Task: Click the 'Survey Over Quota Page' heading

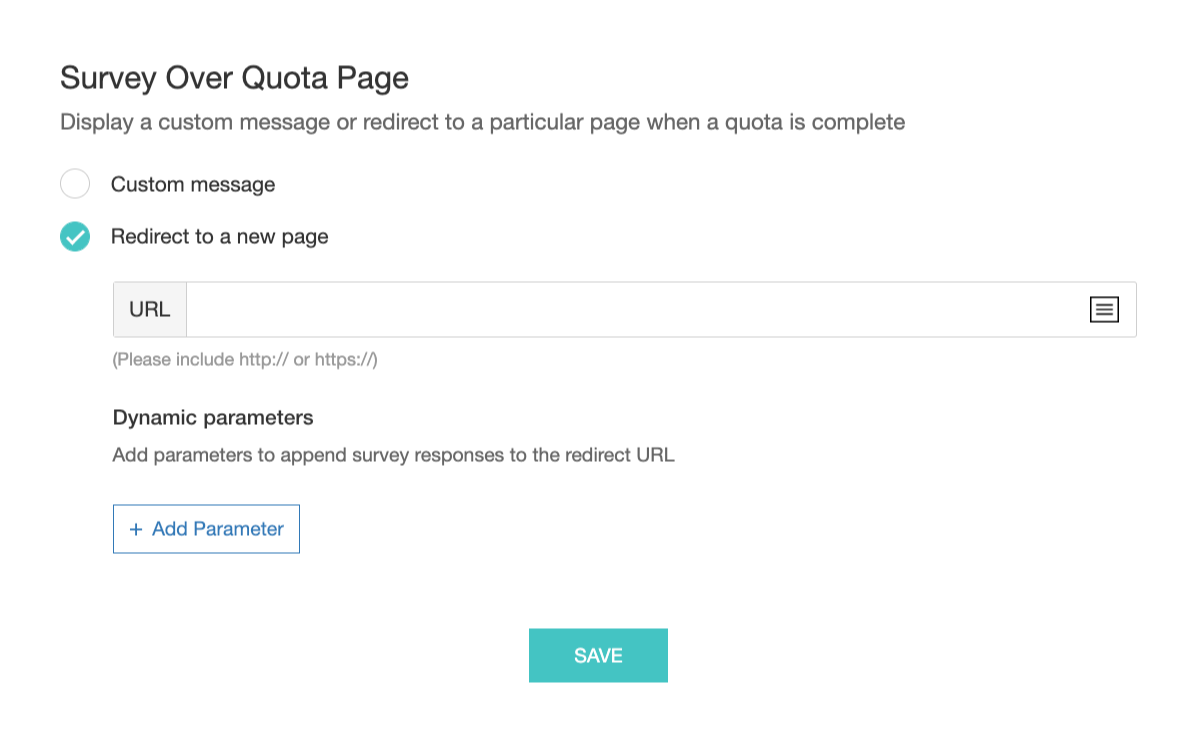Action: pos(234,78)
